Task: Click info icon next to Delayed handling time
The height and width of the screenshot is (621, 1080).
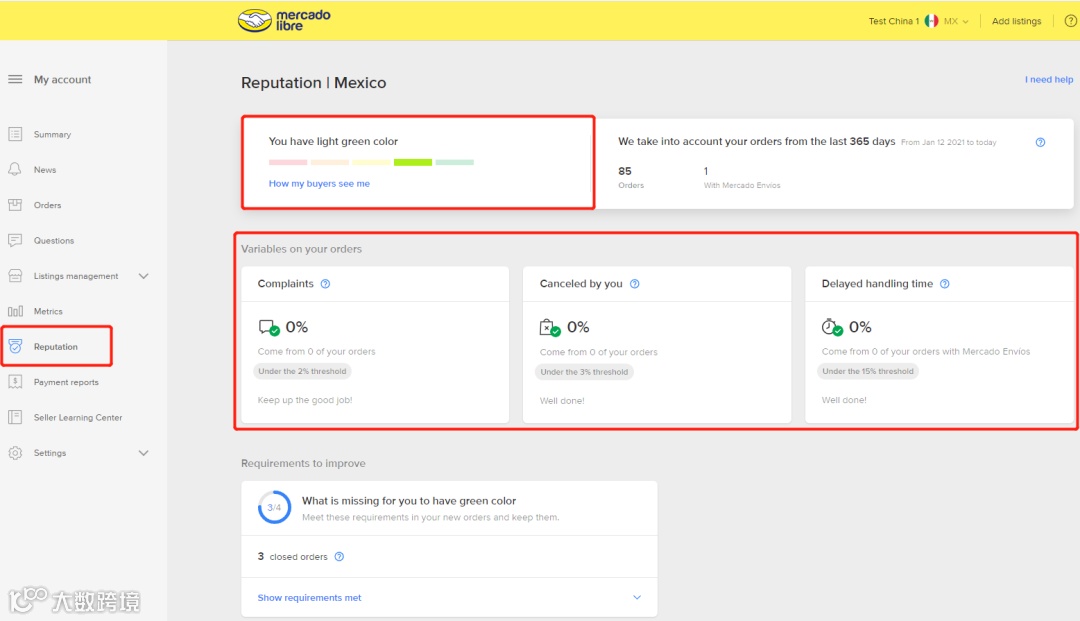Action: pos(944,284)
